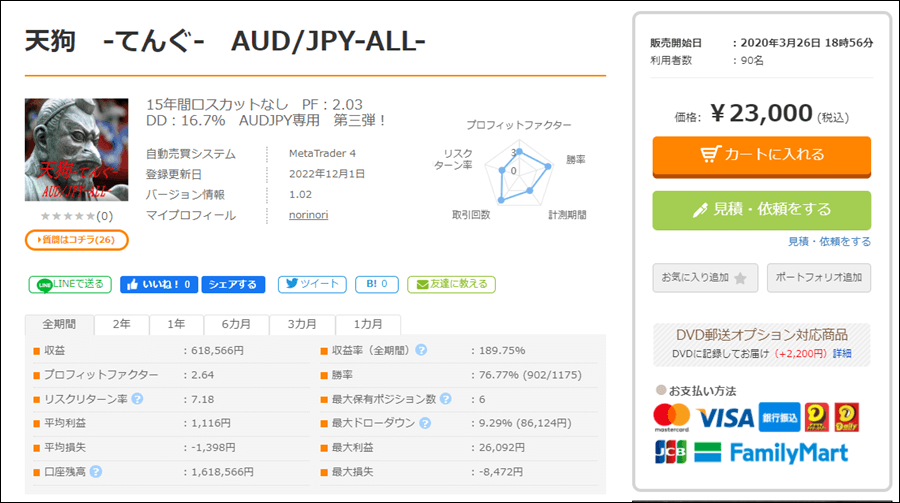Open 質問はコチラ(26) questions button
The height and width of the screenshot is (503, 900).
[x=76, y=240]
